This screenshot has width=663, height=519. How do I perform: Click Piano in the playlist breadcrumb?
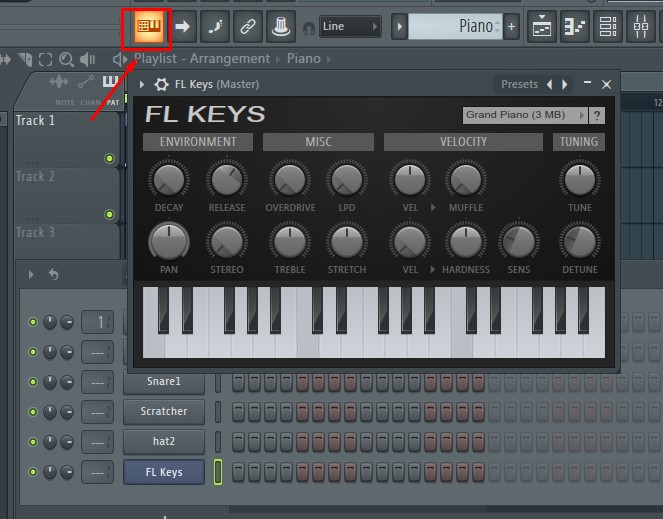pyautogui.click(x=304, y=59)
